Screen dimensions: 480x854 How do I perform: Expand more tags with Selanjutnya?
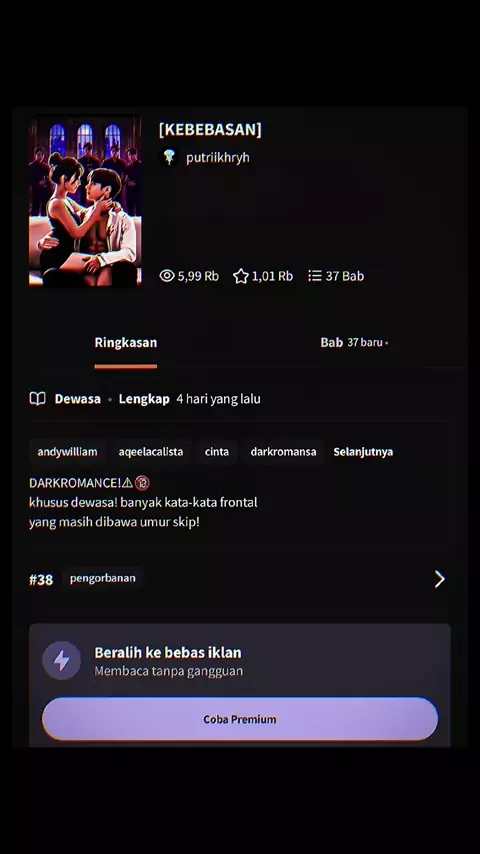click(363, 452)
